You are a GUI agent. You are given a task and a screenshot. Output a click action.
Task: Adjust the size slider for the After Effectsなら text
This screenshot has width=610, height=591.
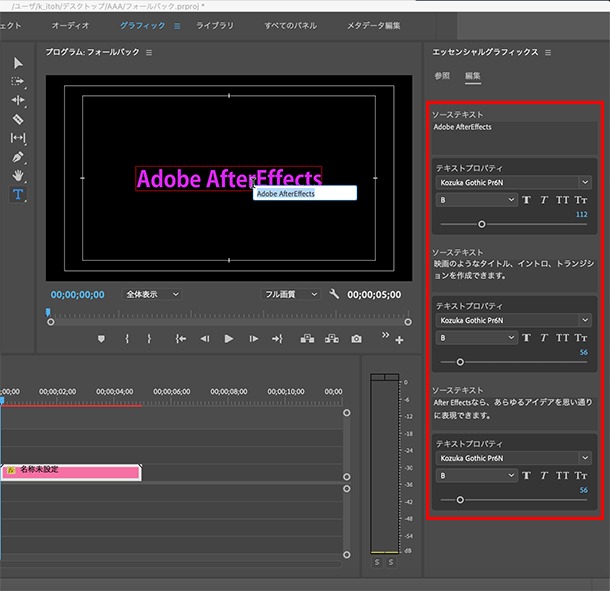coord(460,500)
